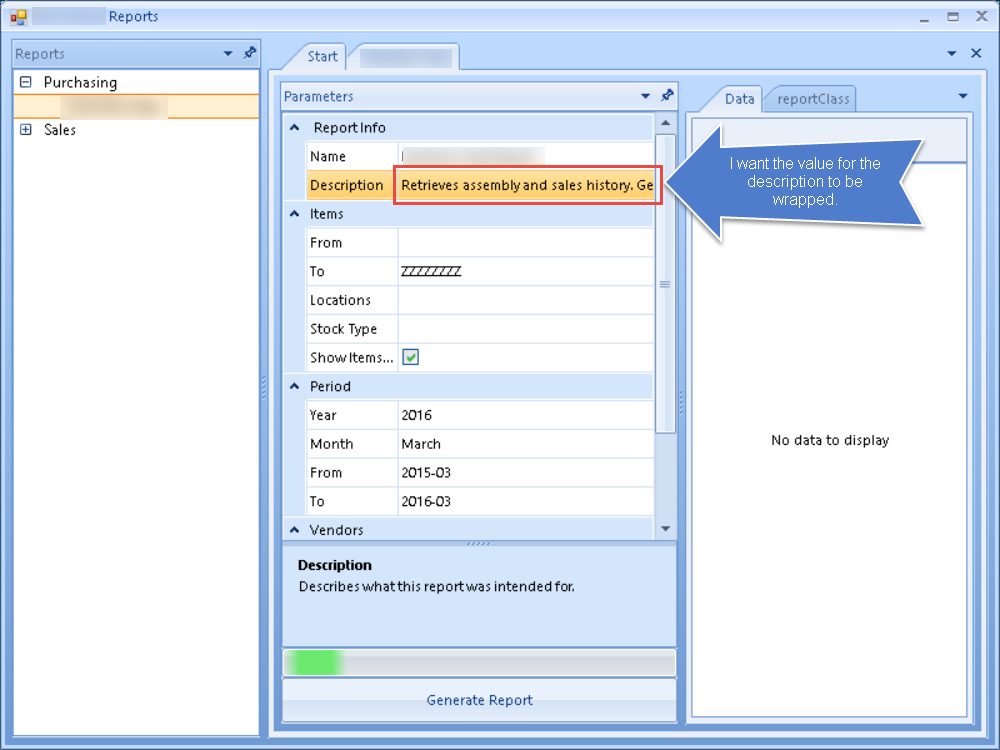Click the splitter between Parameters and Data panels

(681, 402)
